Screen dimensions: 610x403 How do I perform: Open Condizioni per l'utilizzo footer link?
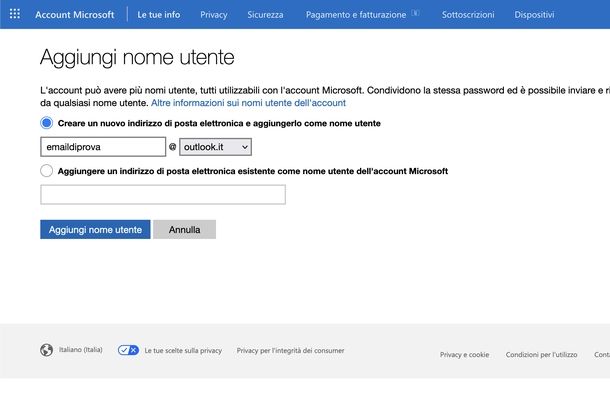[541, 355]
